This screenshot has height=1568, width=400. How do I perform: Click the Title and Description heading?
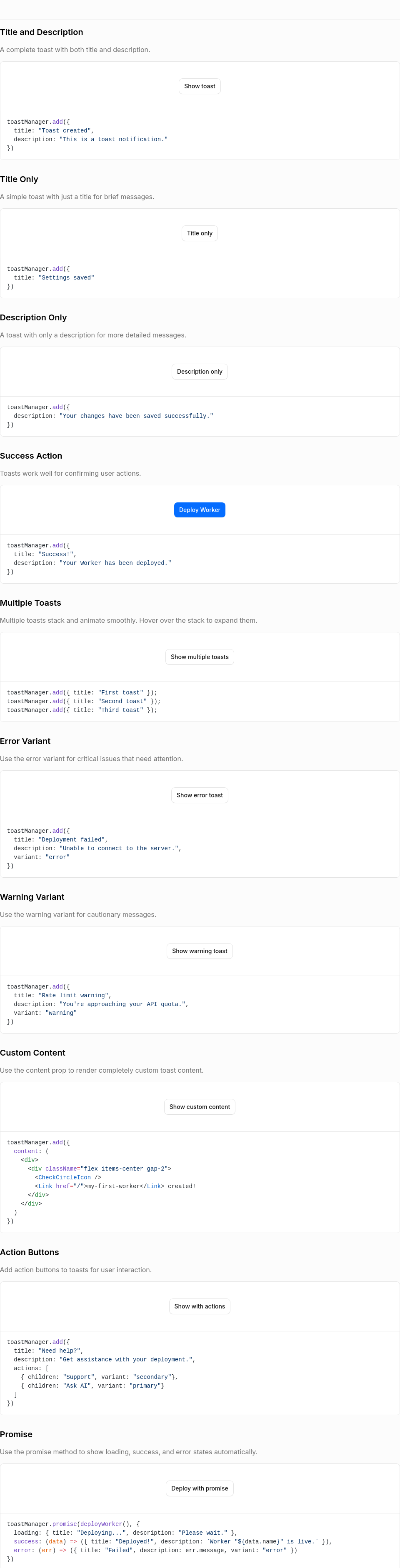[41, 32]
